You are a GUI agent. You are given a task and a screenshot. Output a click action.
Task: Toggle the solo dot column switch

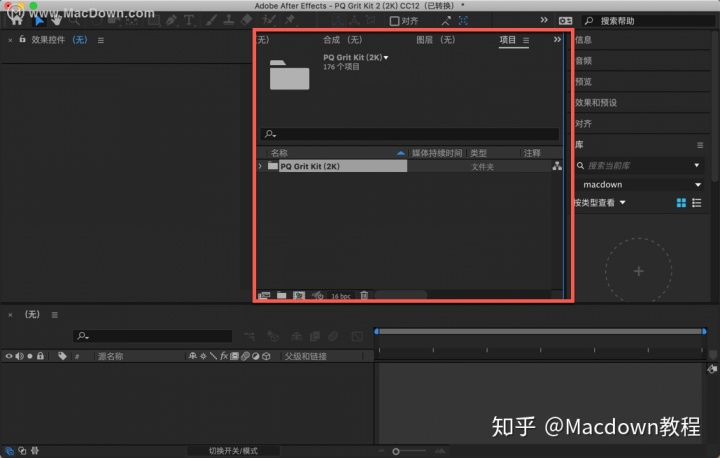[x=30, y=356]
